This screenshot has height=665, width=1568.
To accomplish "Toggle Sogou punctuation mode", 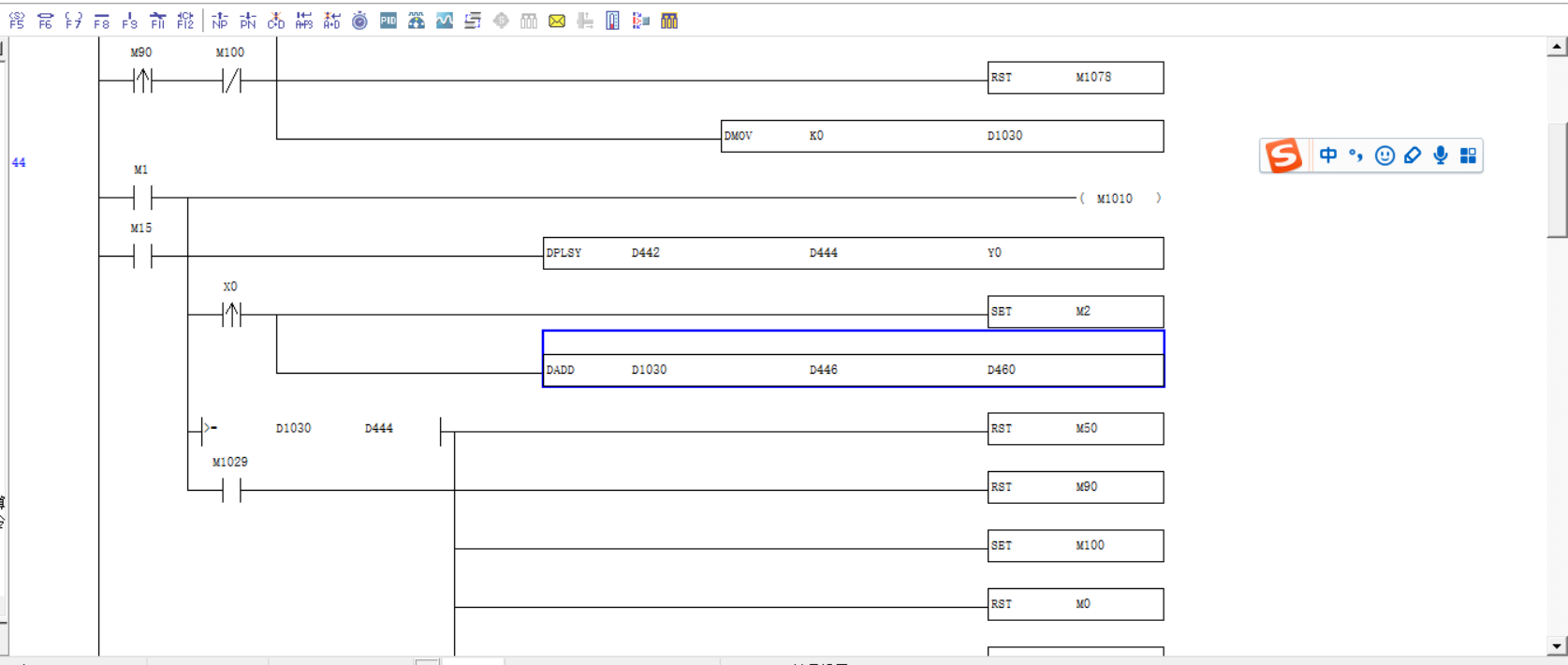I will point(1356,155).
